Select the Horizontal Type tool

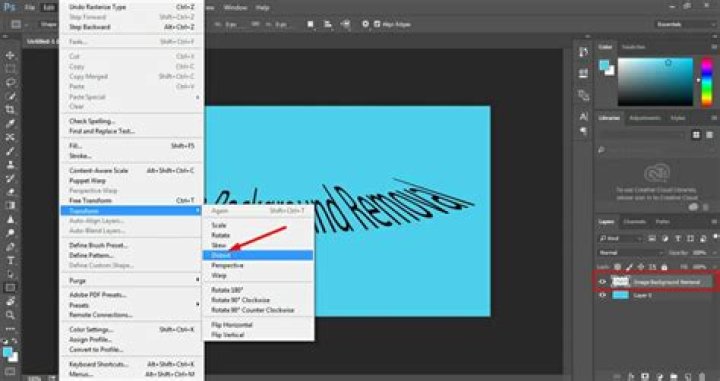pyautogui.click(x=10, y=260)
